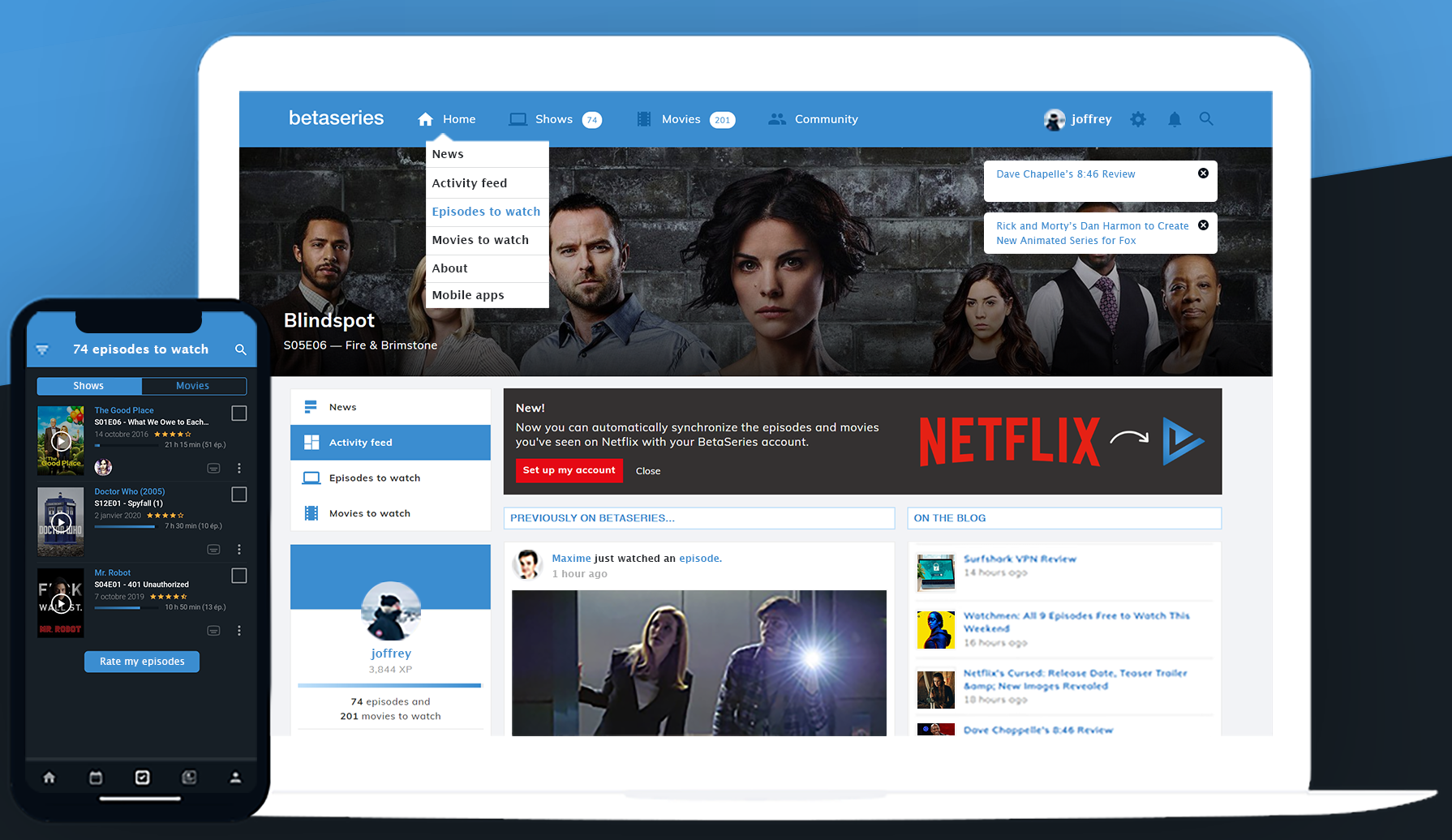Screen dimensions: 1452x840
Task: Open notifications bell icon
Action: (1175, 119)
